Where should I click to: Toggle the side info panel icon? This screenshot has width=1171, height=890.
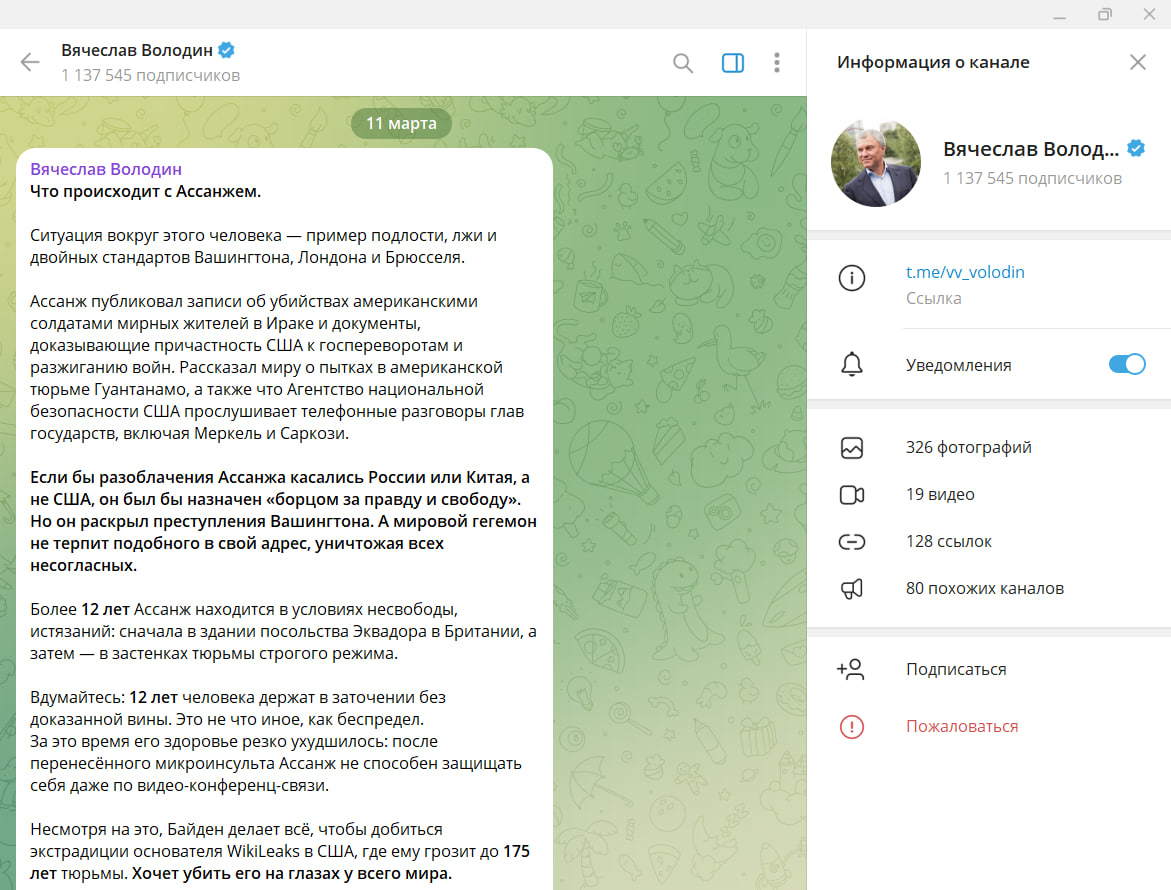(x=733, y=63)
